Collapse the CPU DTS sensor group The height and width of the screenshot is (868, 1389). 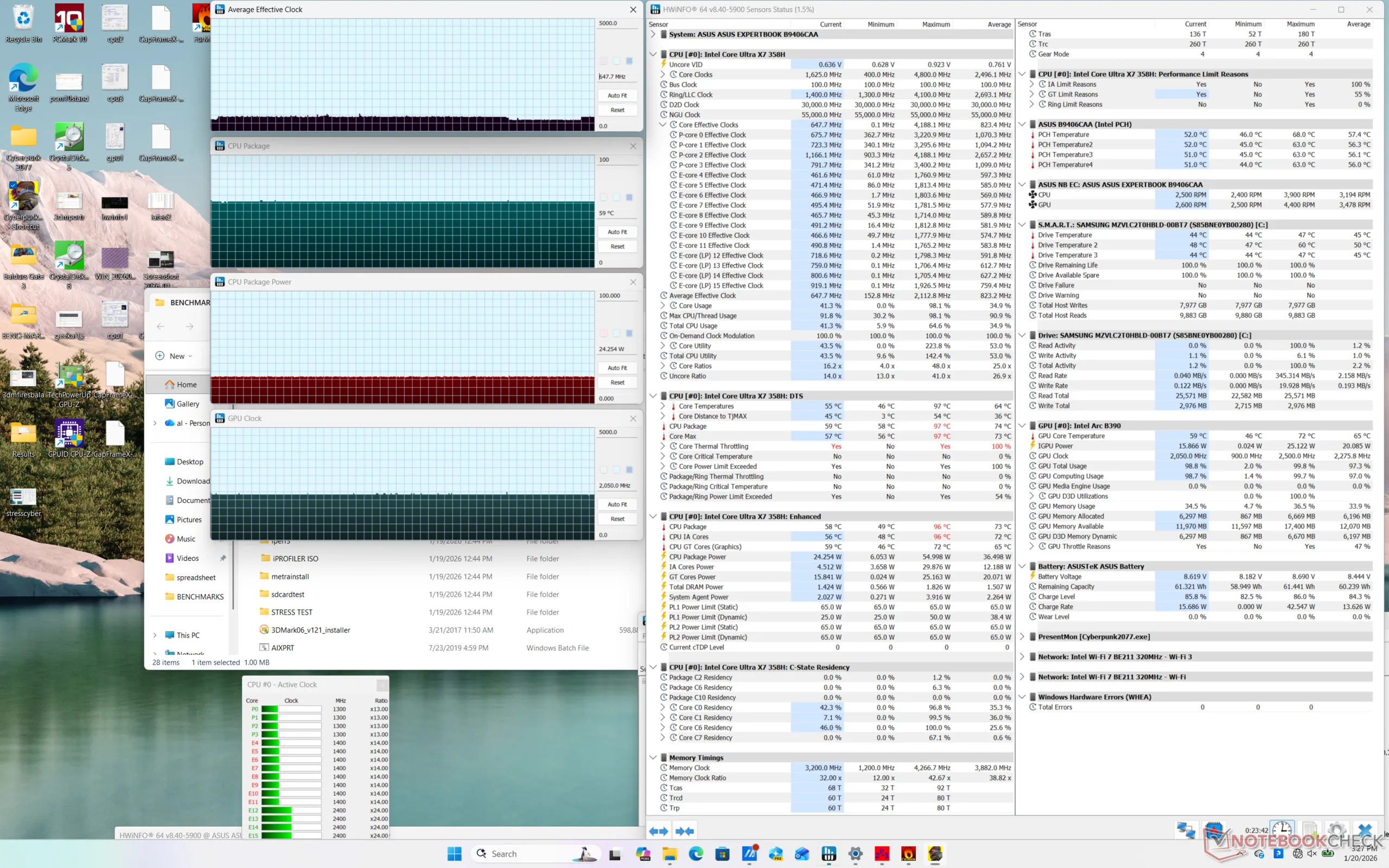(x=653, y=396)
